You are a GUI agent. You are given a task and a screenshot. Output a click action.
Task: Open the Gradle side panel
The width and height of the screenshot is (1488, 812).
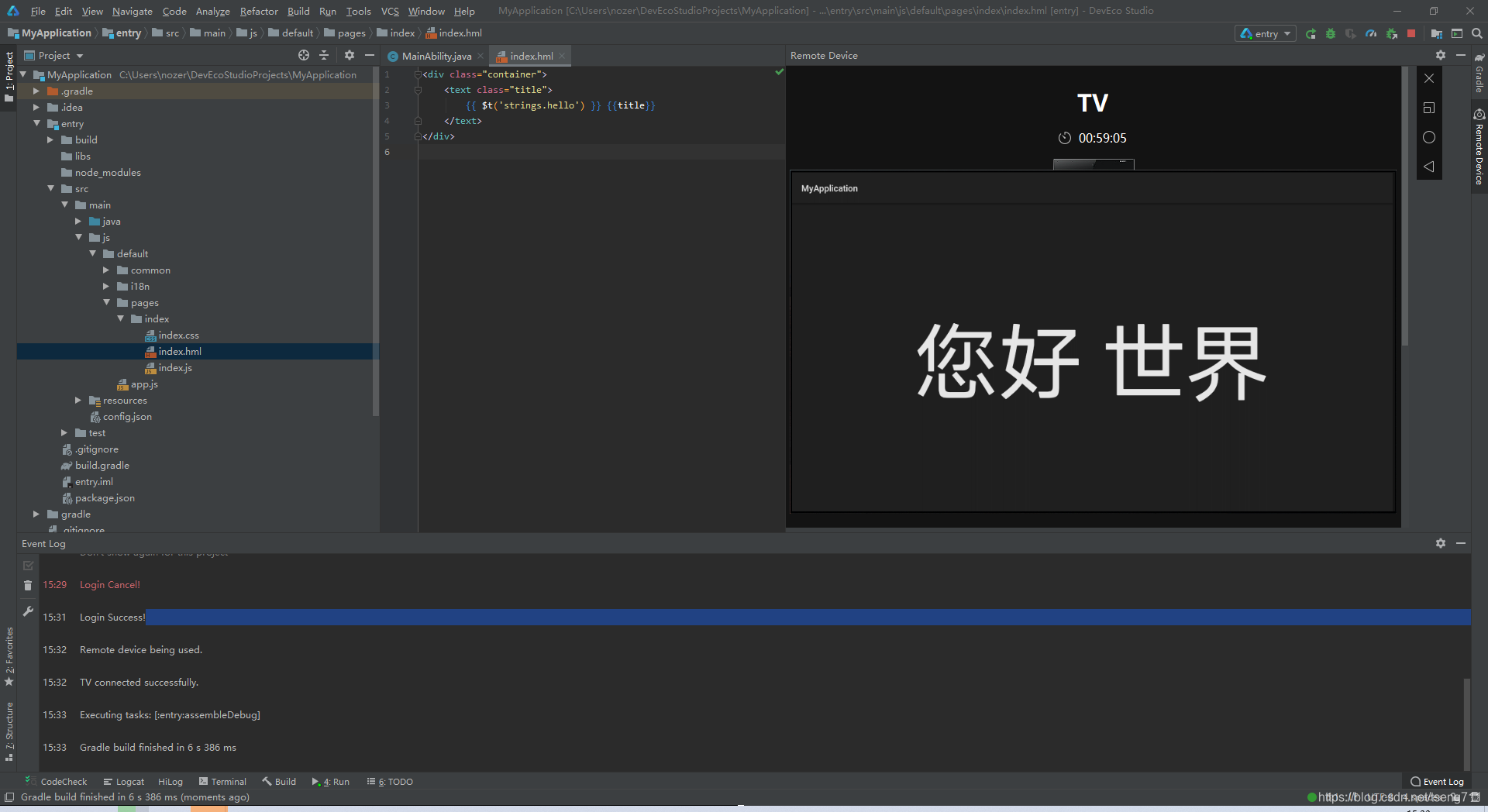tap(1479, 75)
